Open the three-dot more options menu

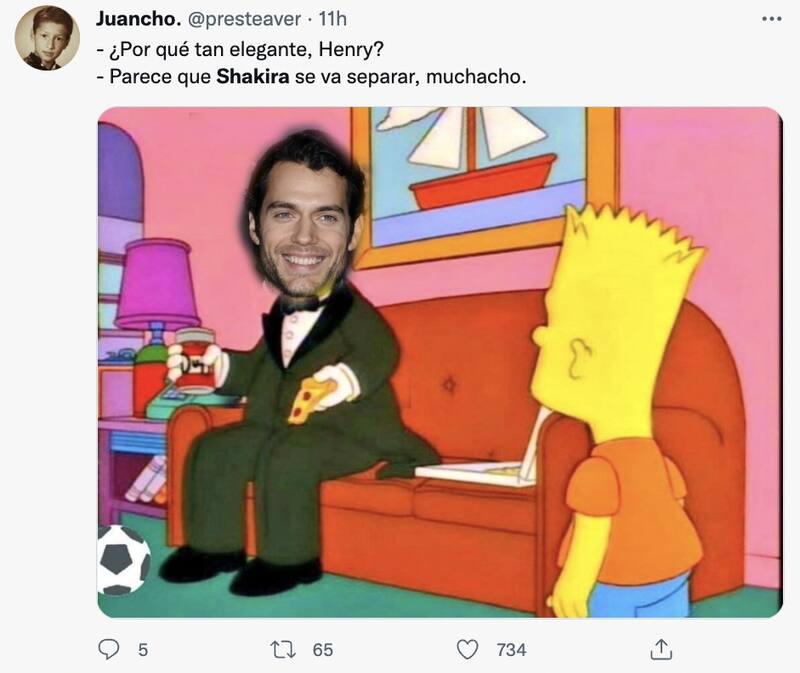[x=771, y=19]
